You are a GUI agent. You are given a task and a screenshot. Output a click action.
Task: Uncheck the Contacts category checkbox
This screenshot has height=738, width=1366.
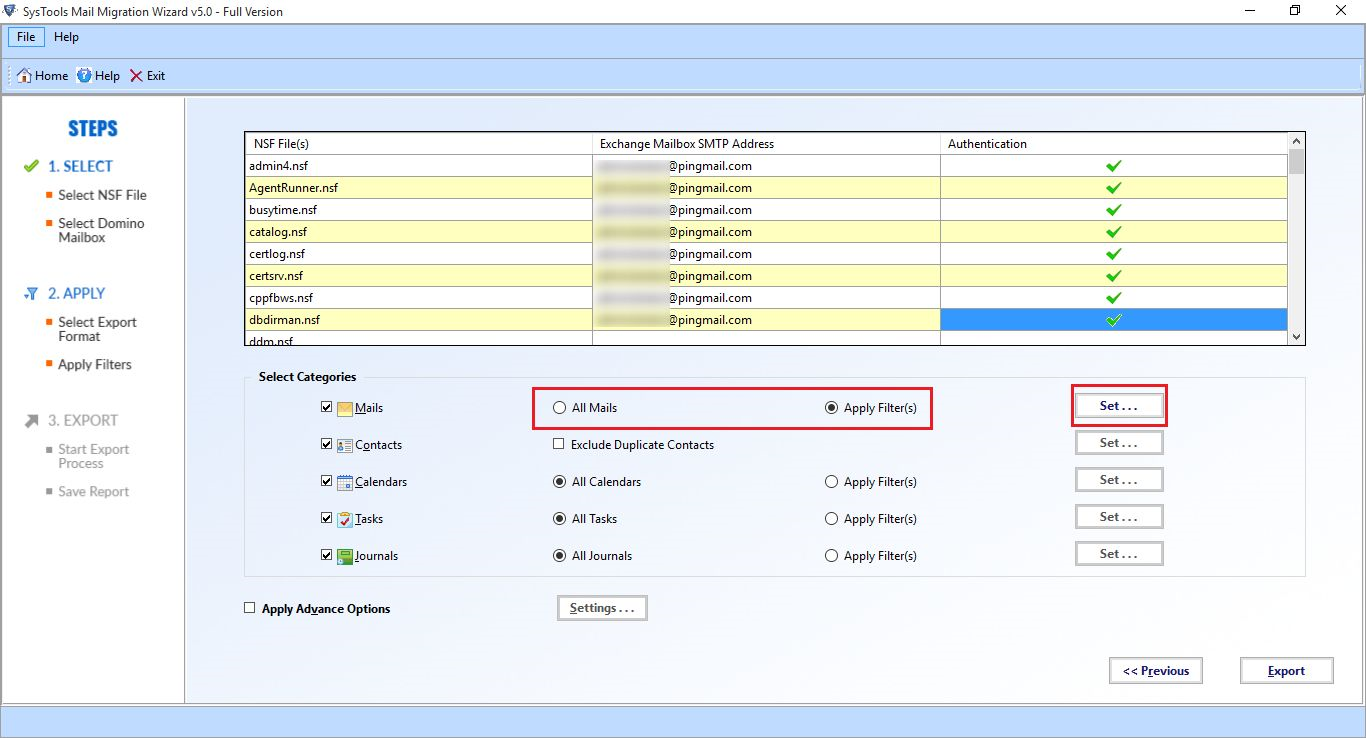[327, 445]
